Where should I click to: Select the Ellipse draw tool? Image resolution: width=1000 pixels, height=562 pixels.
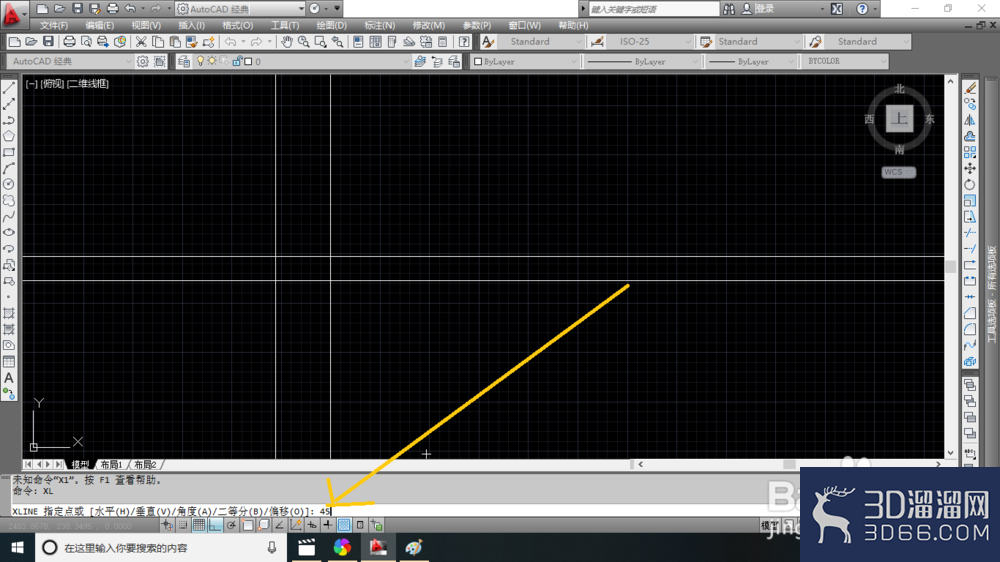pos(9,233)
